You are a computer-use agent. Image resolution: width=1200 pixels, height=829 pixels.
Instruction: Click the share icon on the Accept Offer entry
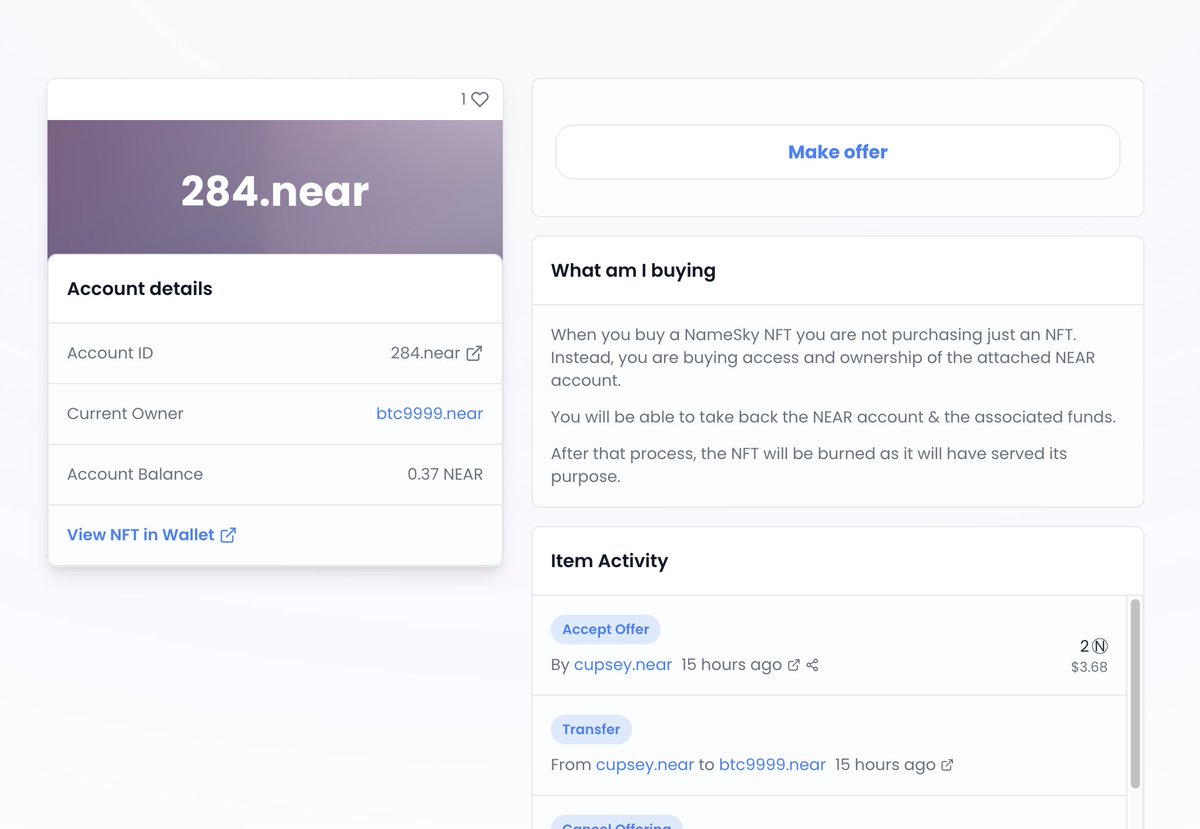point(812,664)
